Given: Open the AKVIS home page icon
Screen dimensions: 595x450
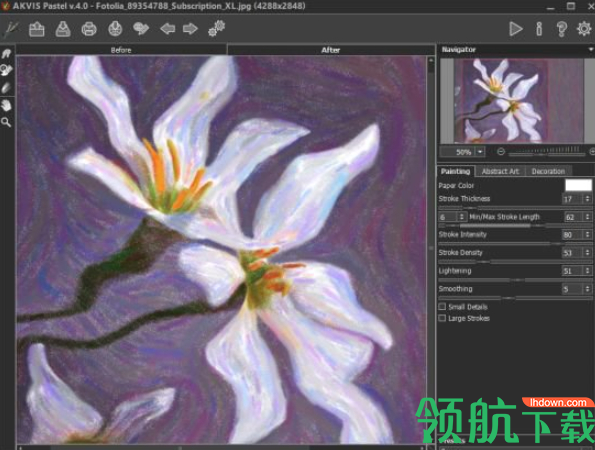Looking at the screenshot, I should pyautogui.click(x=11, y=29).
